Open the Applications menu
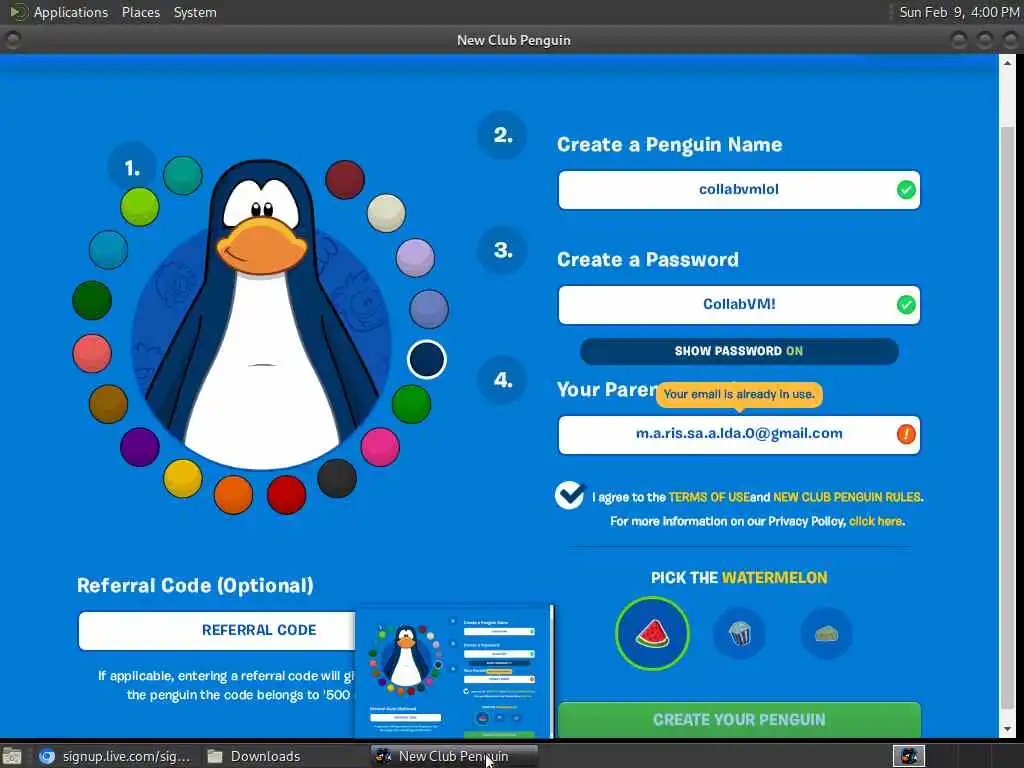This screenshot has width=1024, height=768. (x=71, y=12)
